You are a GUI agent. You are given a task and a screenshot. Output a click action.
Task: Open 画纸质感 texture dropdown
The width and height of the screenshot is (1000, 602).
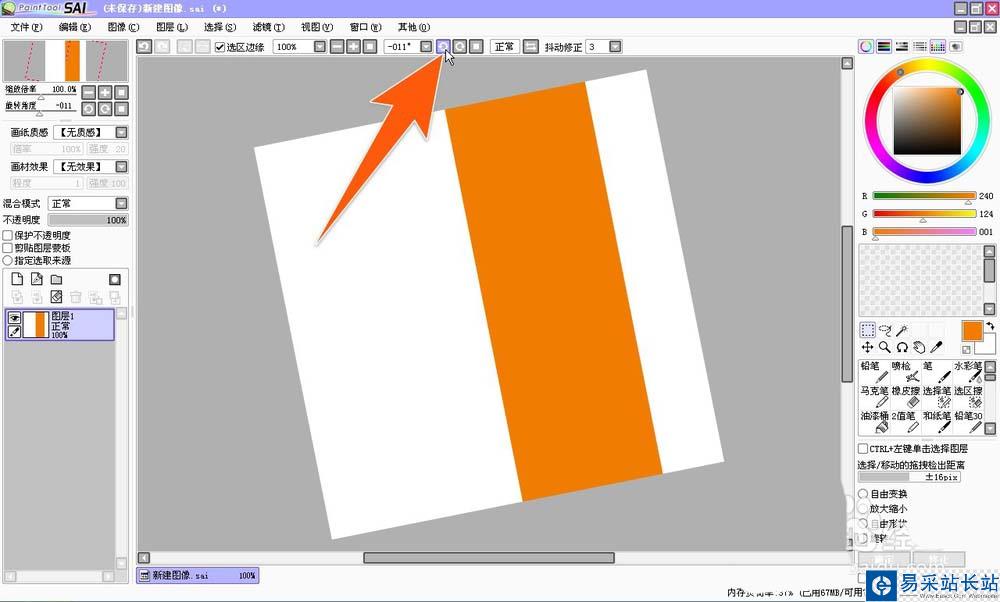click(121, 132)
